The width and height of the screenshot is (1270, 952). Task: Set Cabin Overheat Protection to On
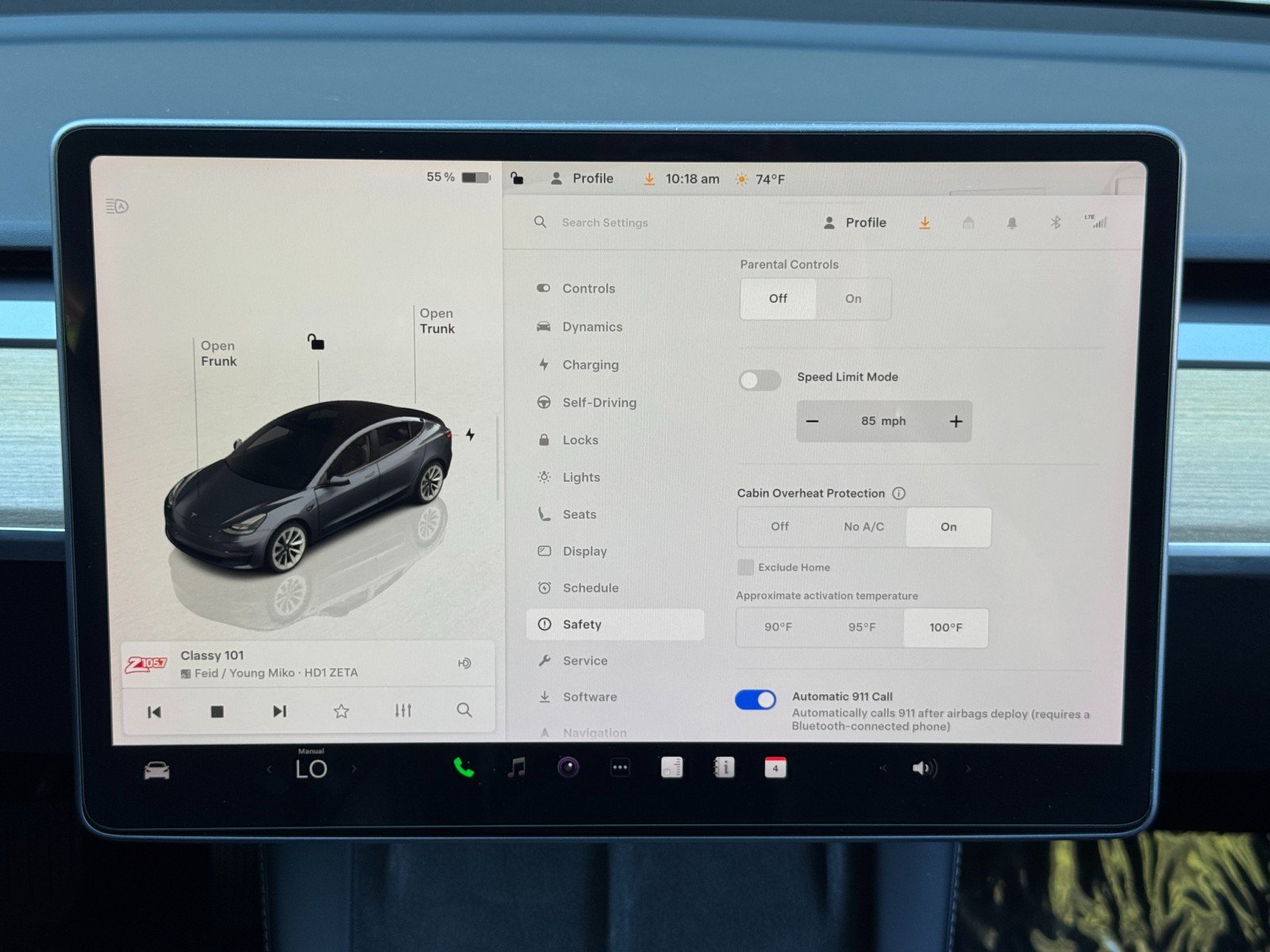[949, 527]
